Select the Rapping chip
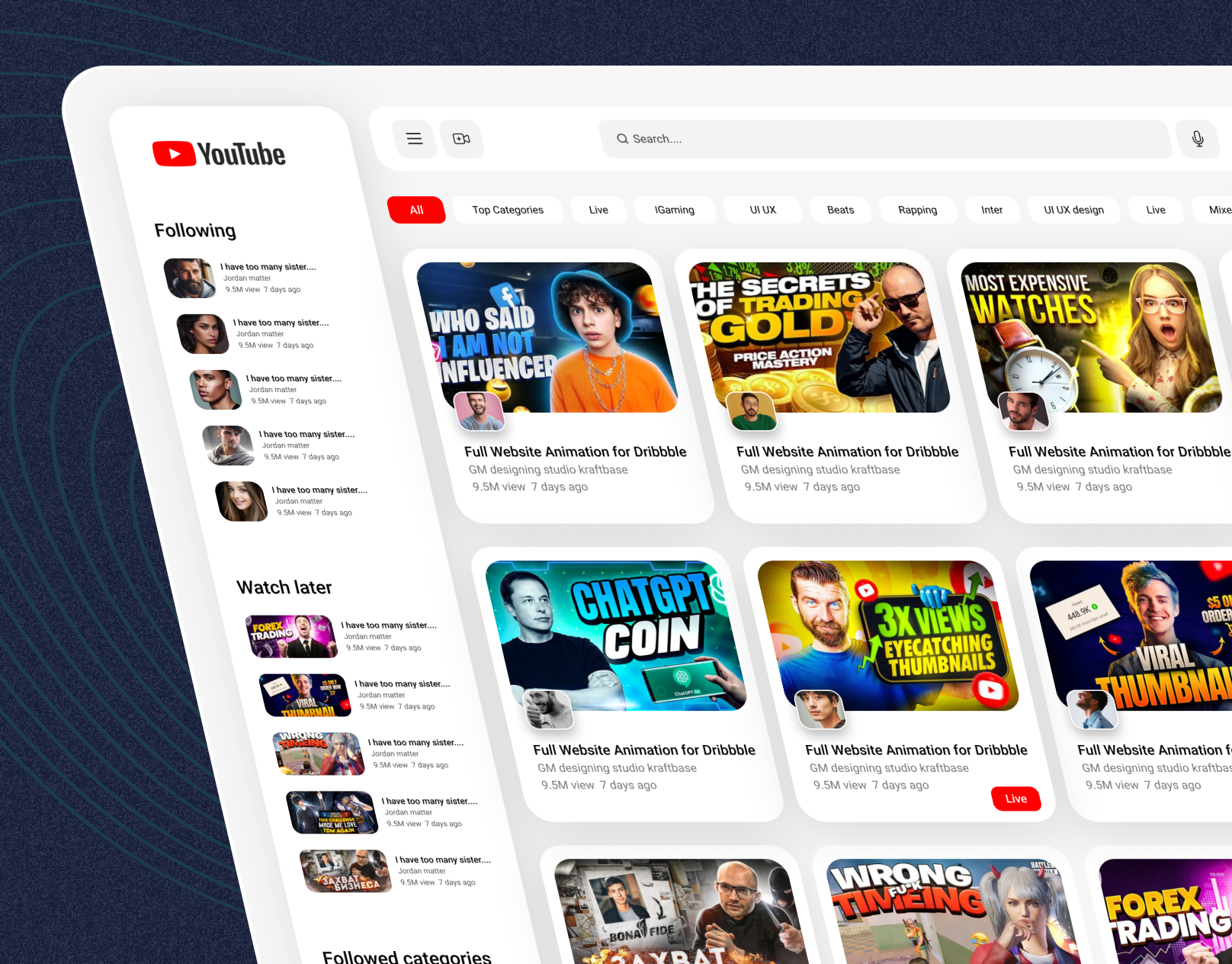Viewport: 1232px width, 964px height. [x=917, y=210]
